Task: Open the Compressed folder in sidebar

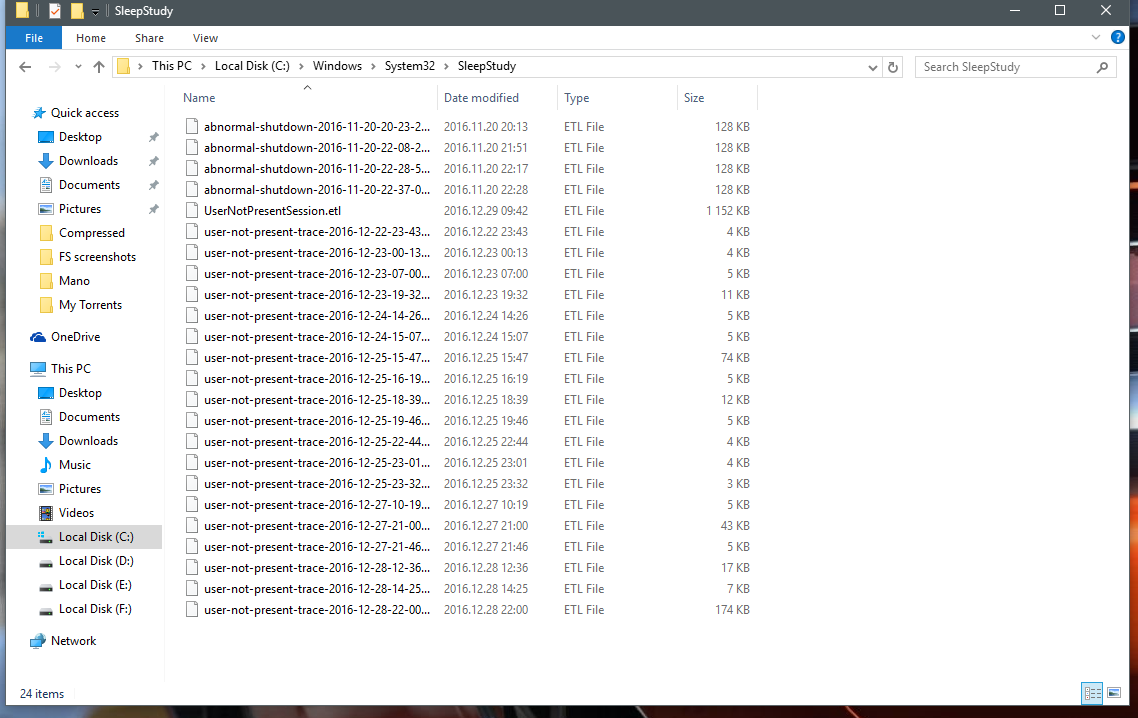Action: (91, 232)
